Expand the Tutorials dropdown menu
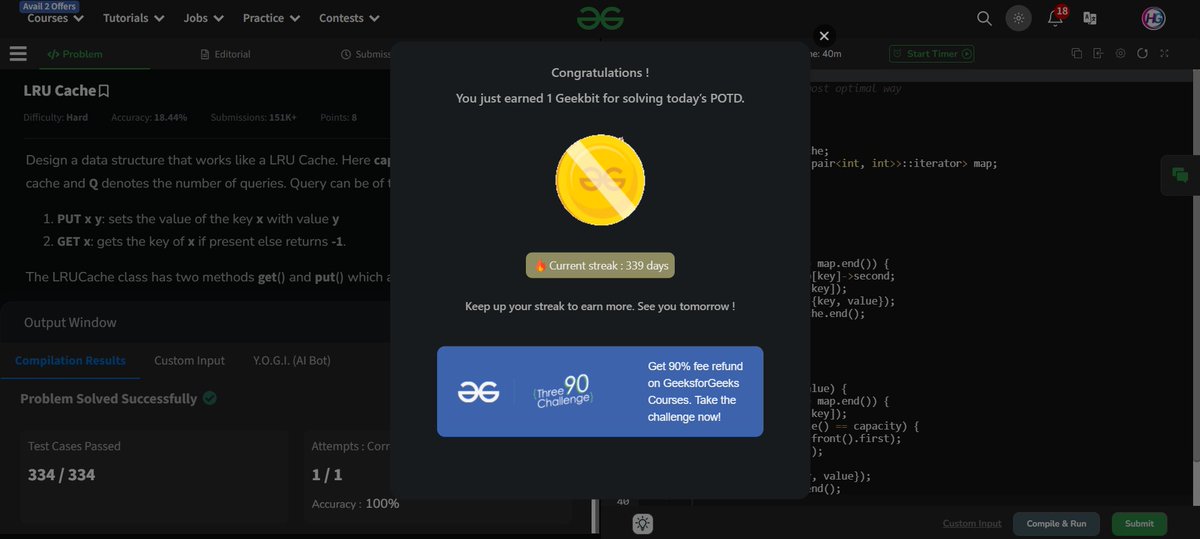The width and height of the screenshot is (1200, 539). [x=135, y=18]
